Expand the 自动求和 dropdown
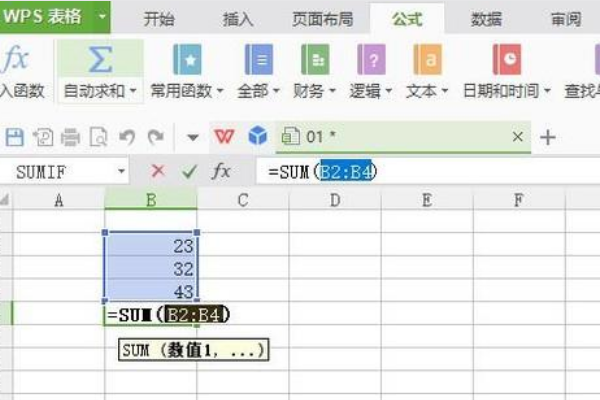The width and height of the screenshot is (600, 400). (x=133, y=91)
